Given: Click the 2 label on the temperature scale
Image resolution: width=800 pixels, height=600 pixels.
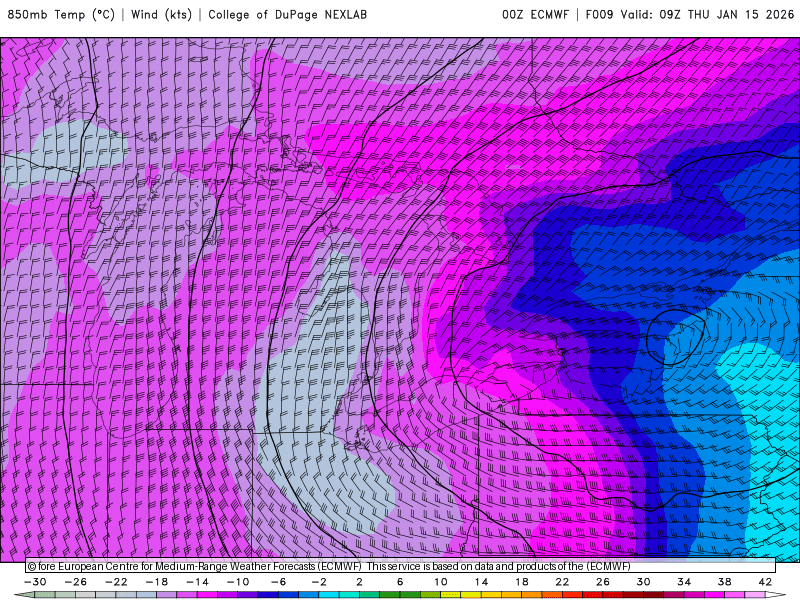Looking at the screenshot, I should [x=359, y=582].
